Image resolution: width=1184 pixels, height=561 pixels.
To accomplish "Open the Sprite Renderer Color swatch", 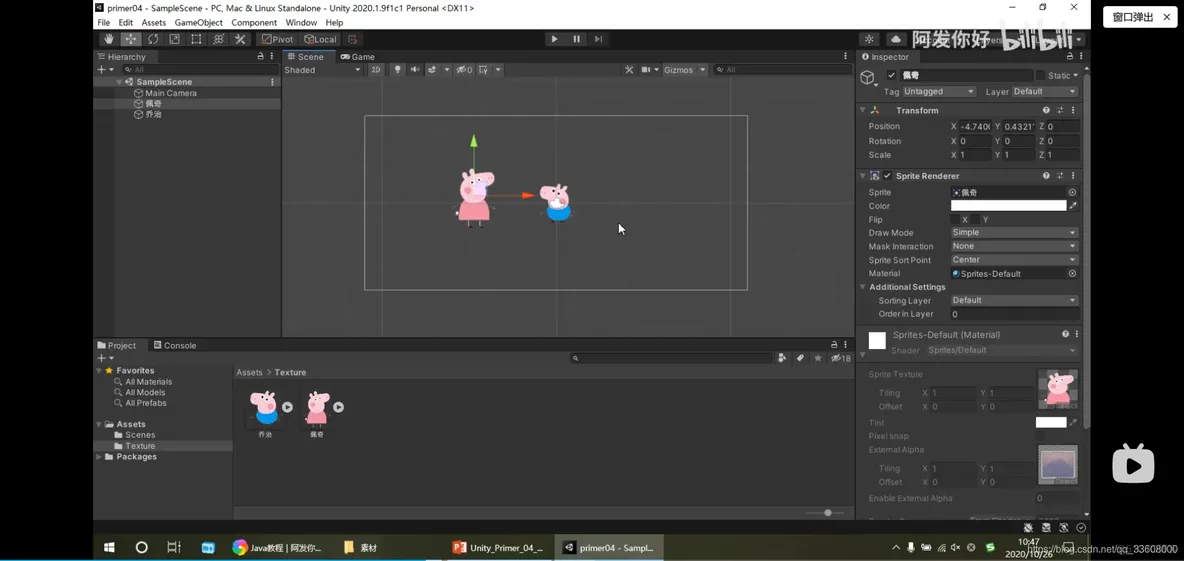I will click(1008, 205).
